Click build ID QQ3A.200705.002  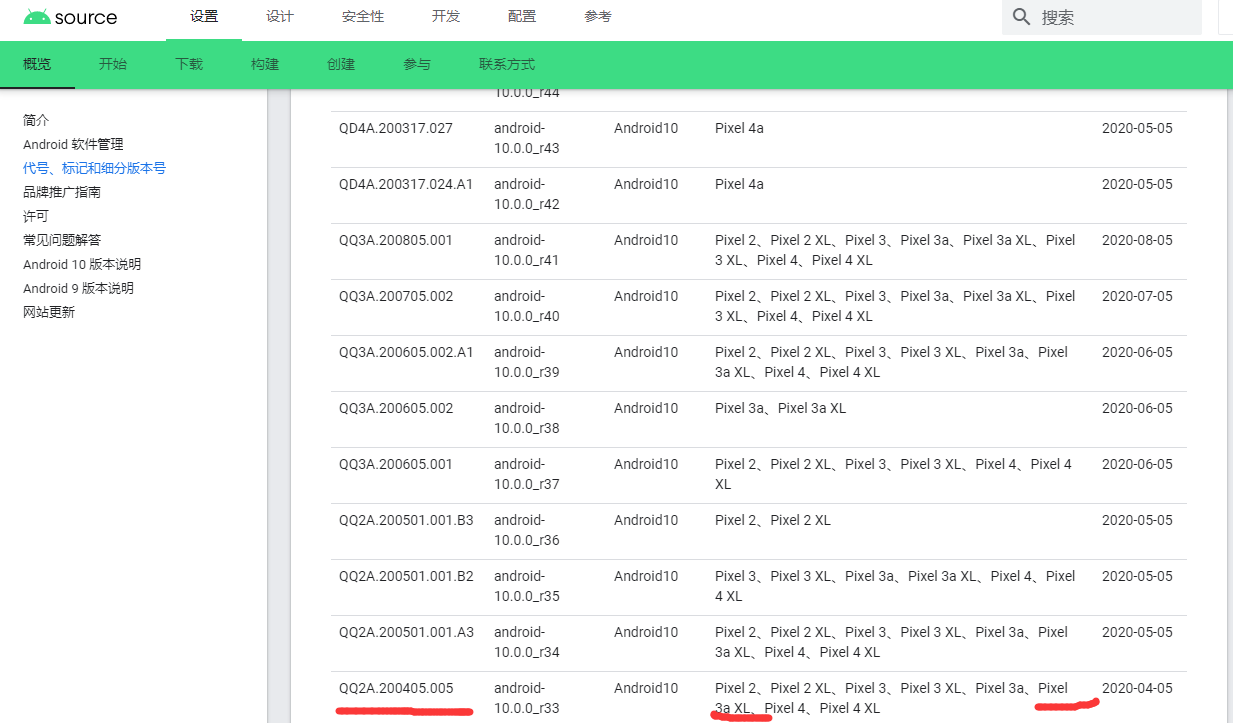[x=396, y=296]
